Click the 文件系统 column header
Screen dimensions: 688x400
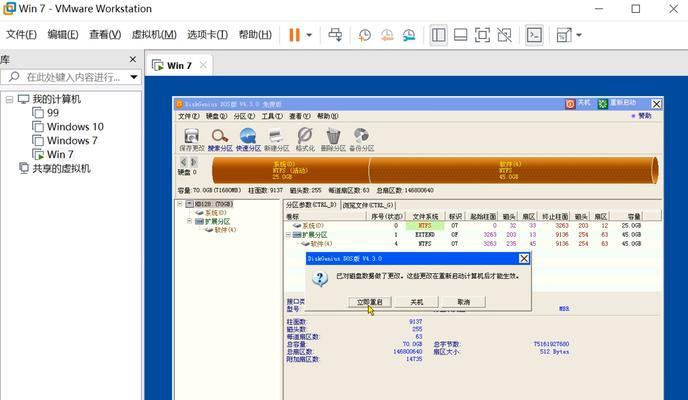(x=425, y=216)
